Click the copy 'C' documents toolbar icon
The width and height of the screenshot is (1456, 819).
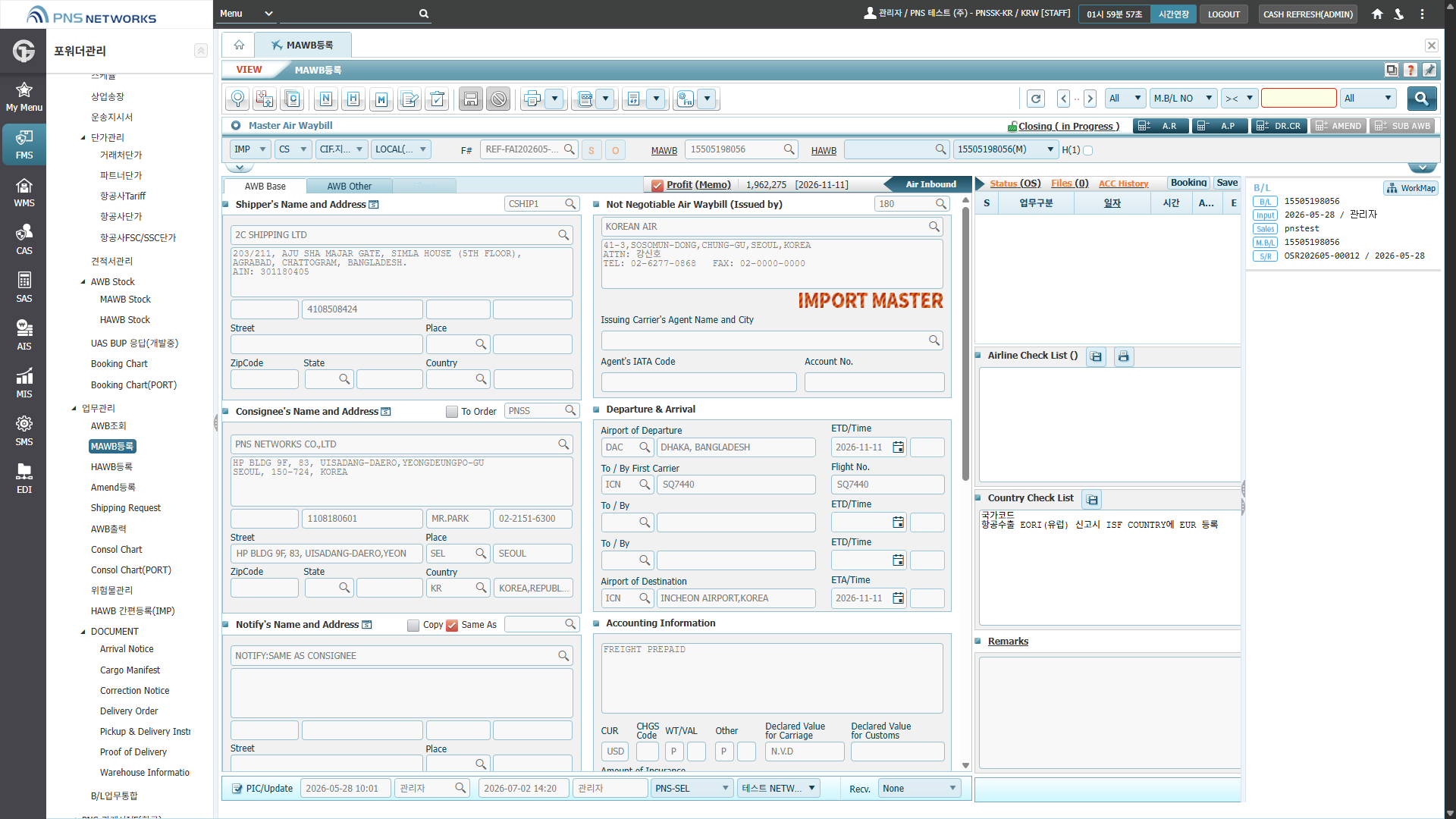293,99
